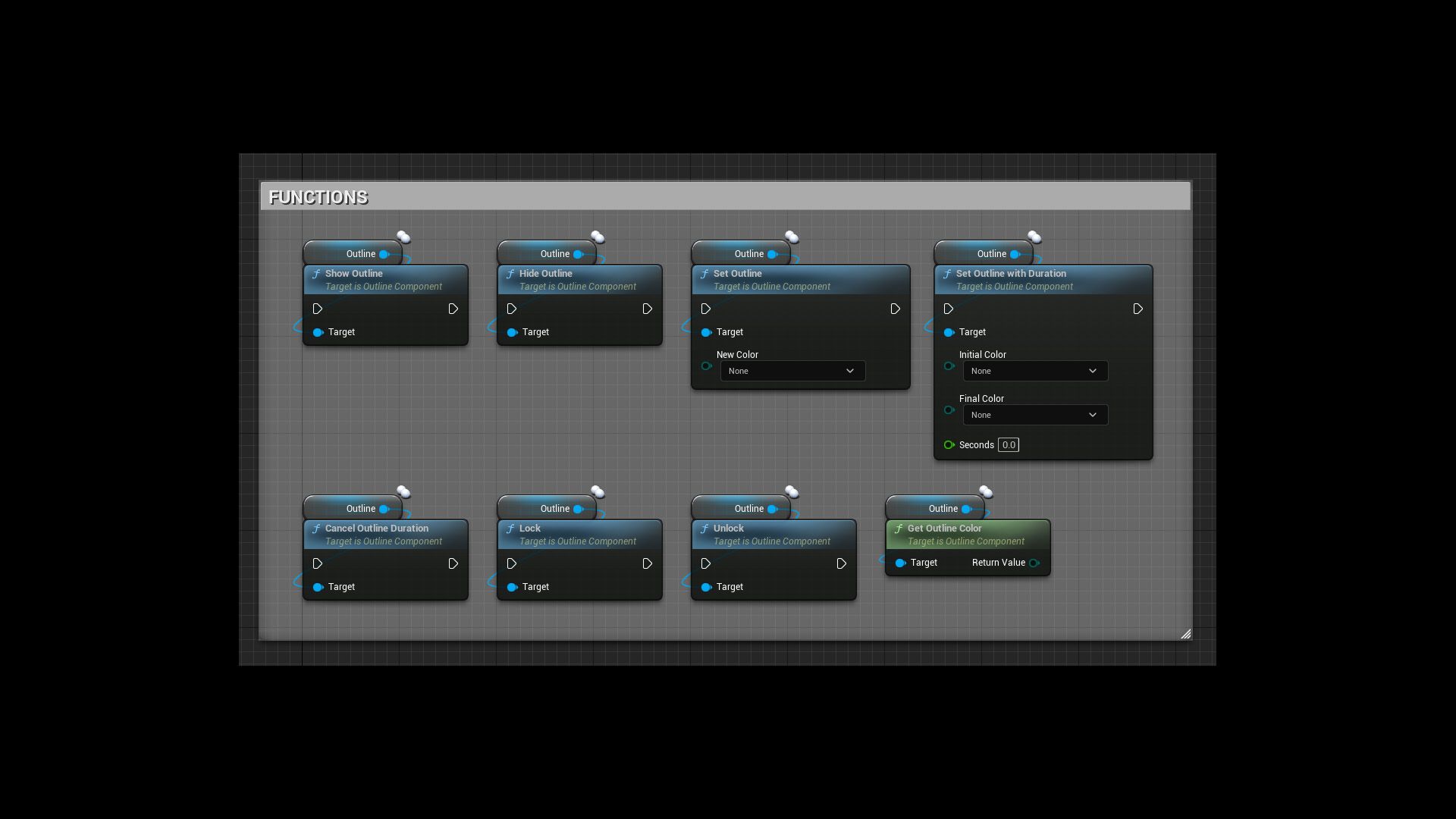Click Unlock node output execution pin
Screen dimensions: 1456x819
[841, 563]
